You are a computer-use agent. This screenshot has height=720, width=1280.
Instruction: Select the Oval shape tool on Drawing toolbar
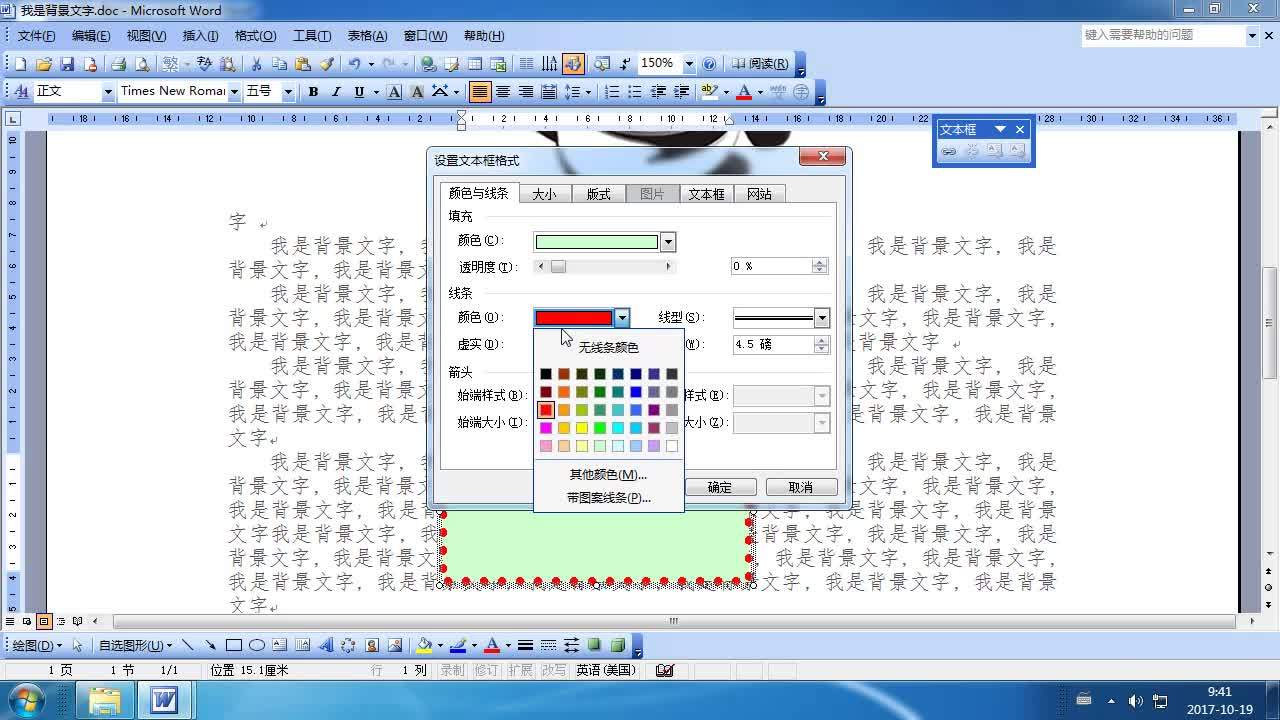coord(258,644)
